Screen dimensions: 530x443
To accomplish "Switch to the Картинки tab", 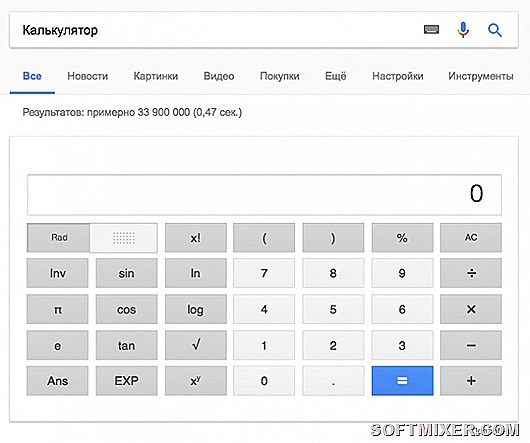I will pyautogui.click(x=155, y=76).
